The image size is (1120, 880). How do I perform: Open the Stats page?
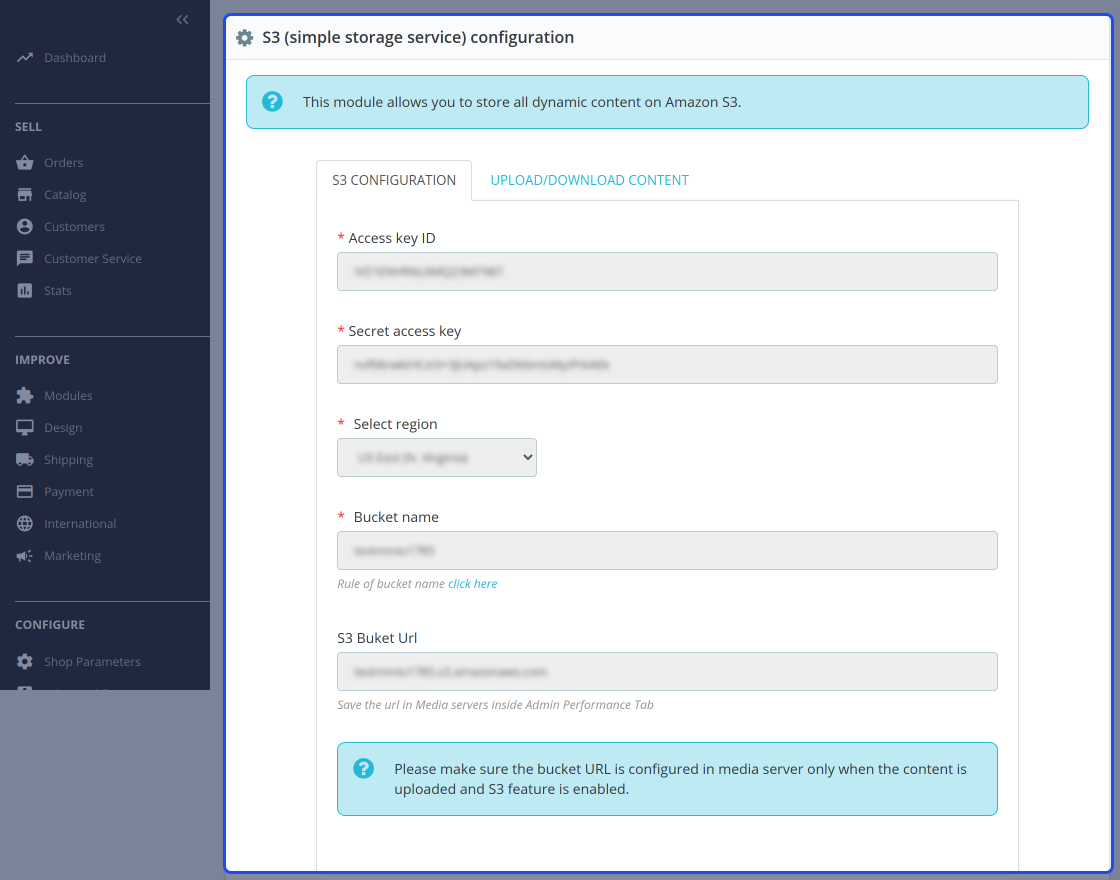[x=58, y=291]
